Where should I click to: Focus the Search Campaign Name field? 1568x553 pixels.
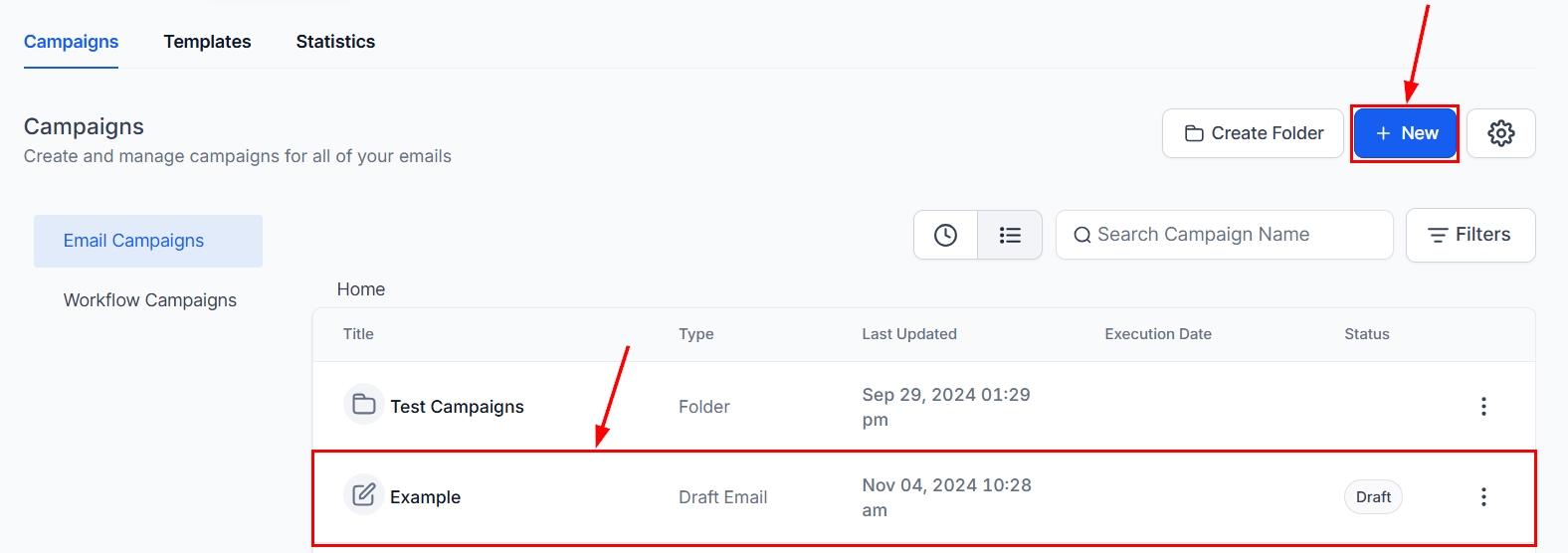pyautogui.click(x=1234, y=235)
